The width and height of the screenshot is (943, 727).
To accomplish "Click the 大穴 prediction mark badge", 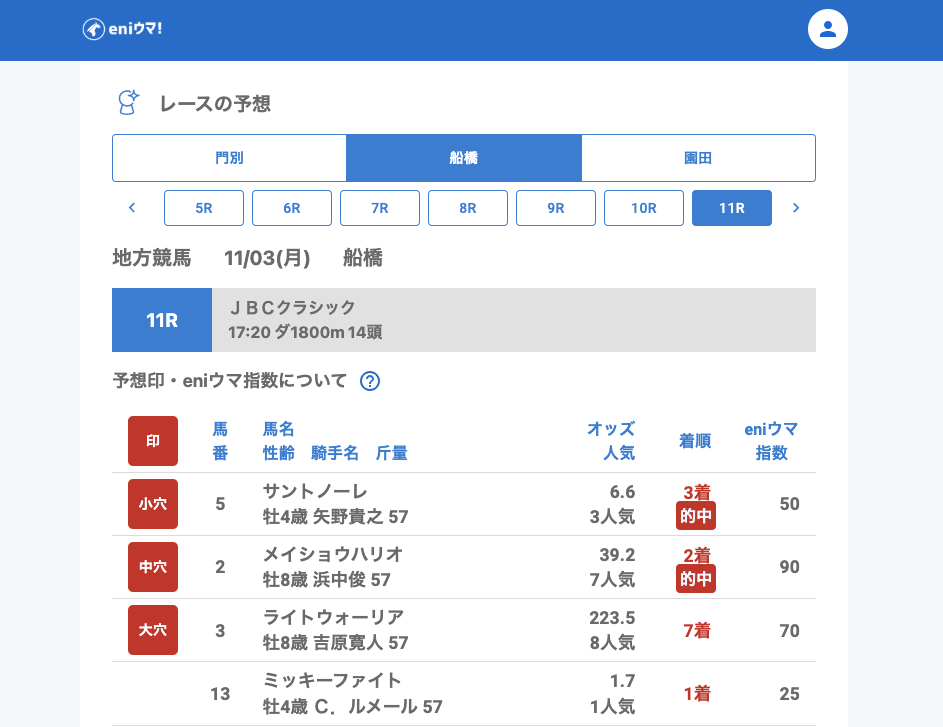I will (153, 630).
